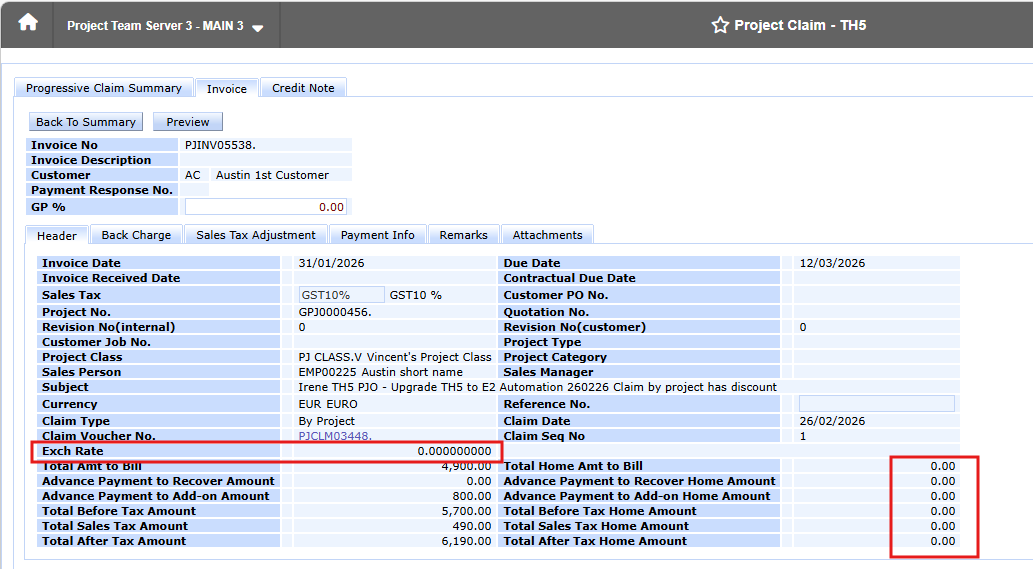Open the Sales Tax Adjustment tab
Image resolution: width=1033 pixels, height=569 pixels.
[256, 235]
